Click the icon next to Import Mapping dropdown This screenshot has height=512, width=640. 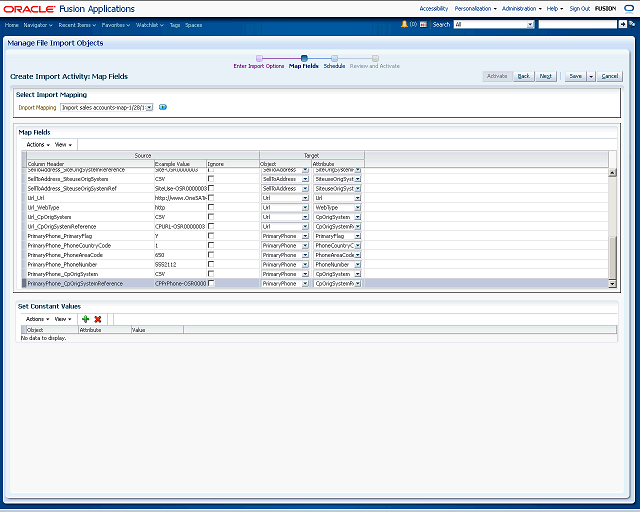coord(163,107)
